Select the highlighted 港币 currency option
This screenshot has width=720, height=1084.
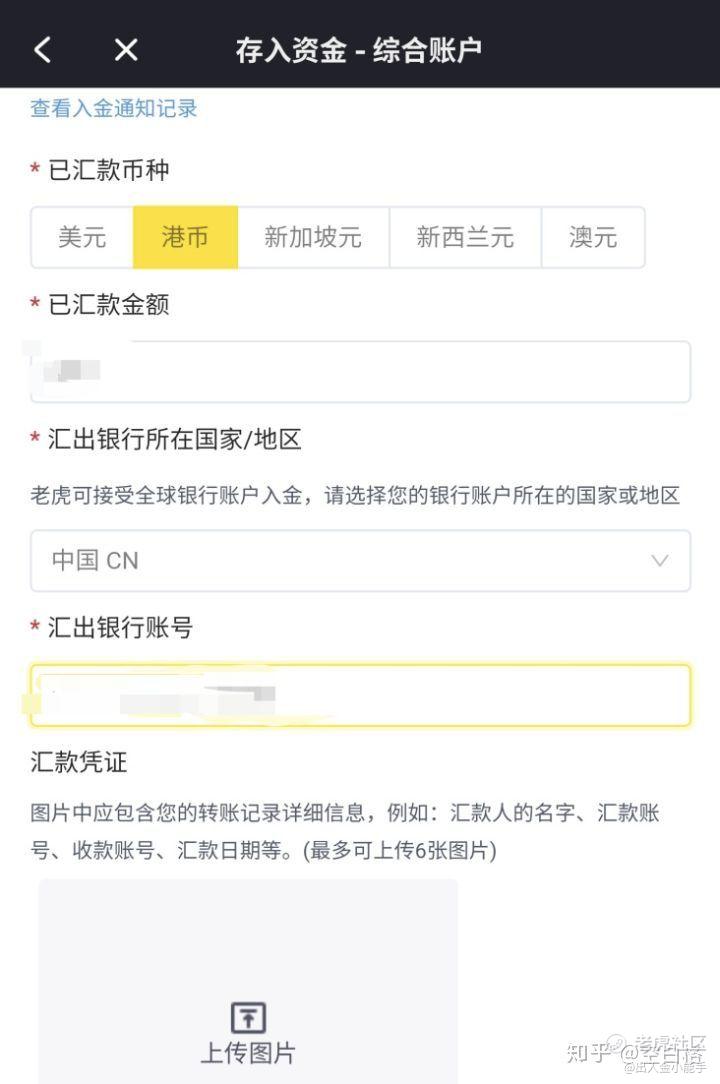tap(184, 237)
